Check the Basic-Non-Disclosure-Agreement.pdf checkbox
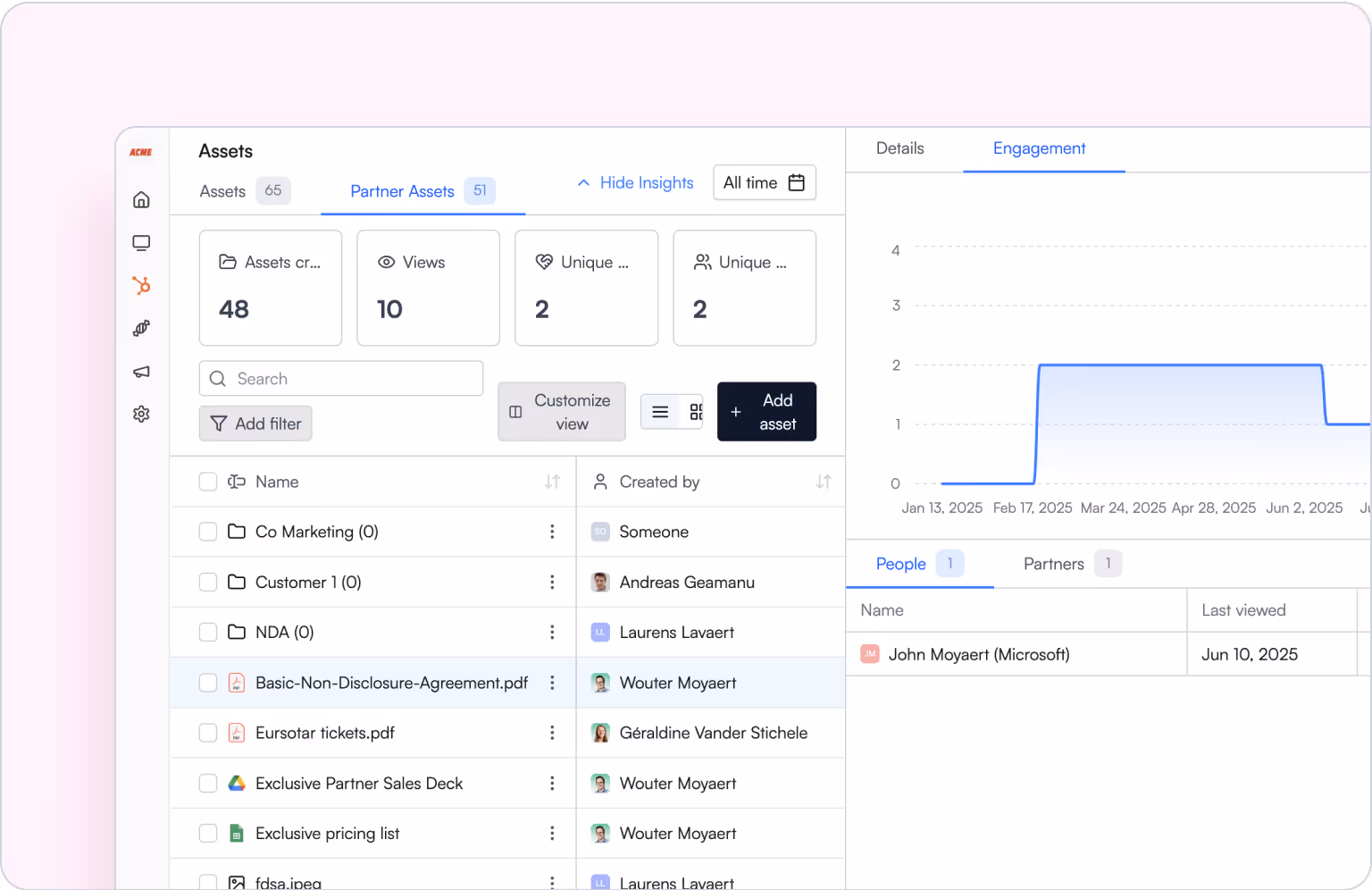1372x890 pixels. tap(208, 683)
